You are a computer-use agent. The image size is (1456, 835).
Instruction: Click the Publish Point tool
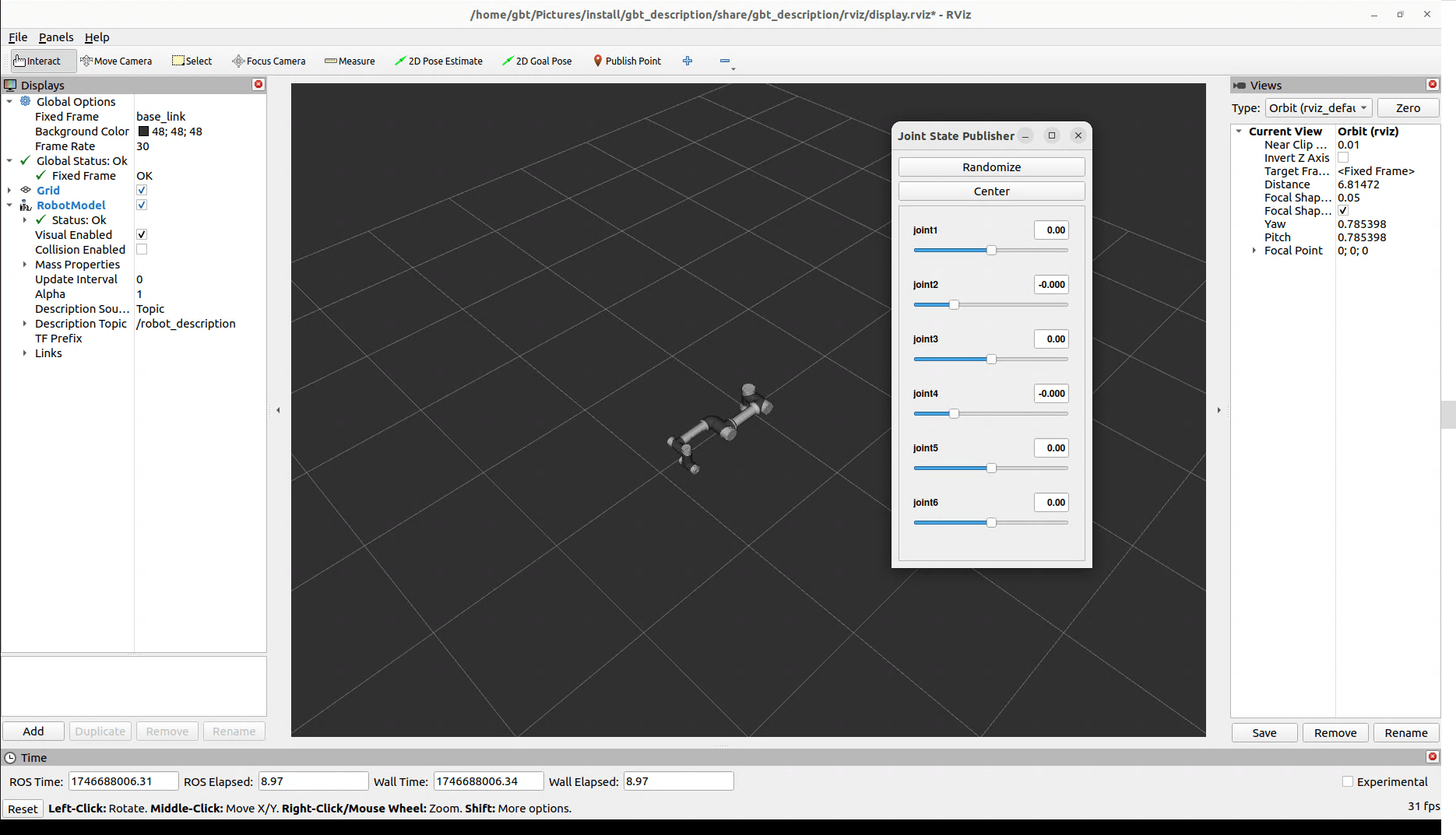[627, 61]
